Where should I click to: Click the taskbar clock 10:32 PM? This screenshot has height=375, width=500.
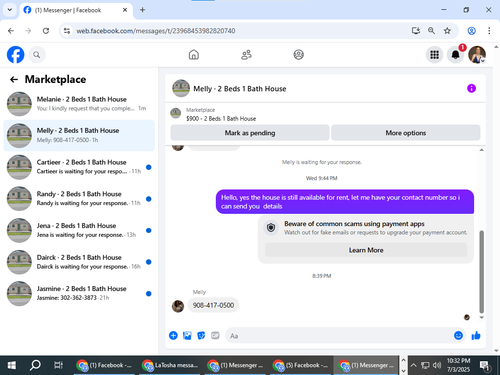click(x=458, y=361)
